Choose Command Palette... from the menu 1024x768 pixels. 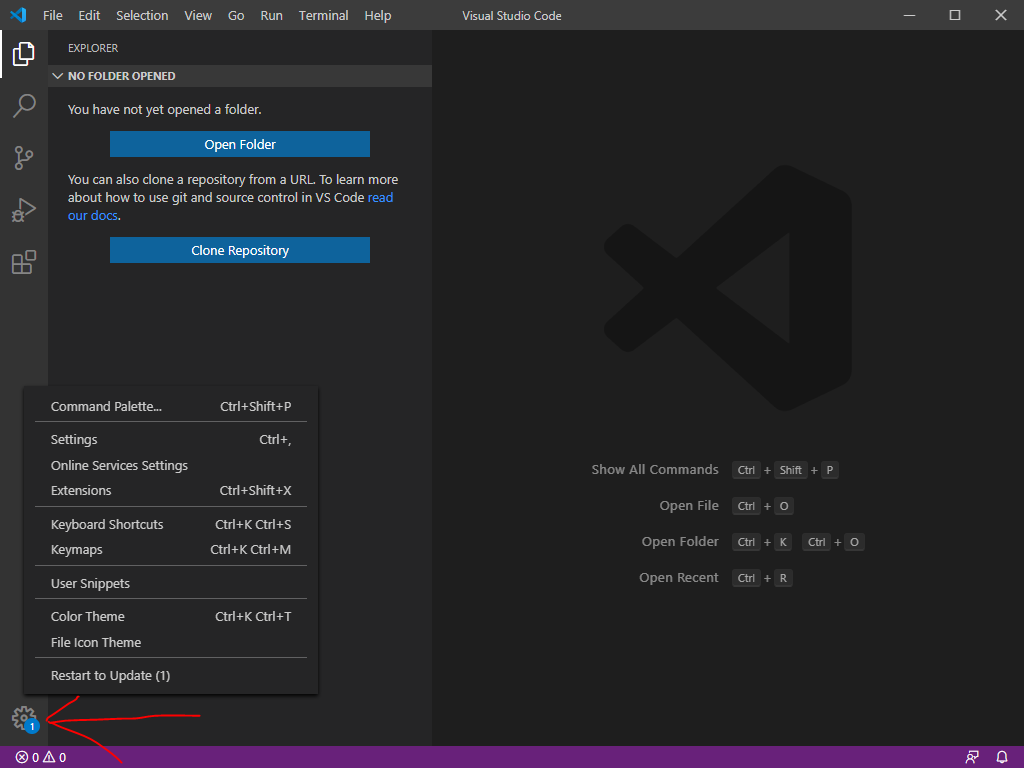[x=171, y=406]
